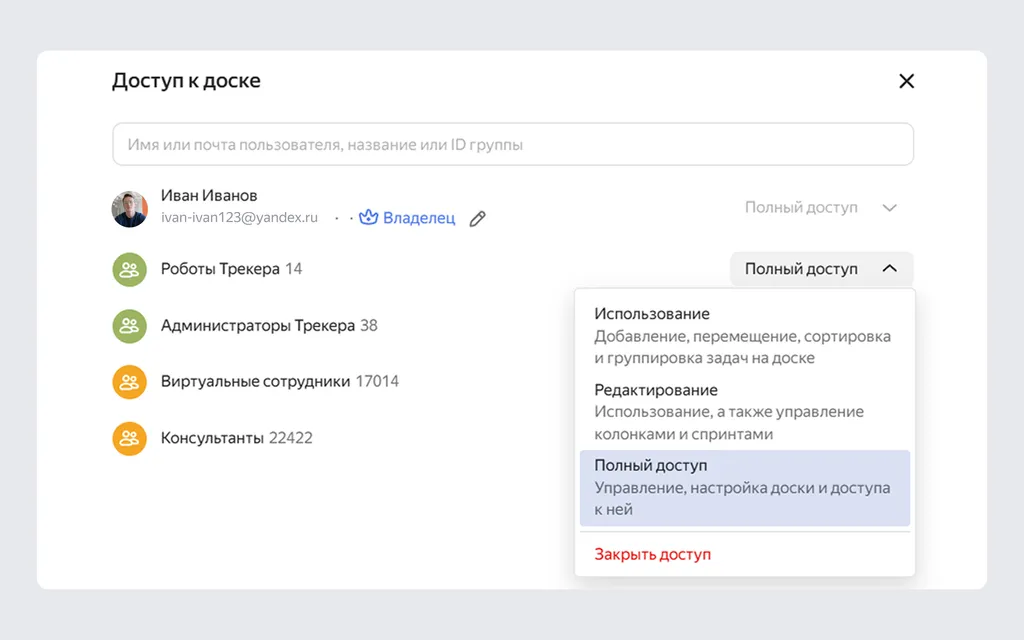Click the Консультанты group icon
This screenshot has height=640, width=1024.
coord(129,438)
